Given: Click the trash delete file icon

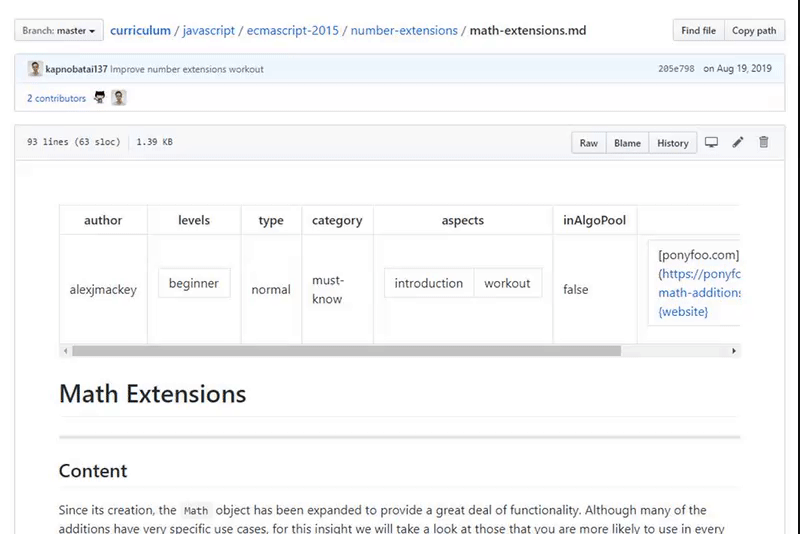Looking at the screenshot, I should point(764,143).
